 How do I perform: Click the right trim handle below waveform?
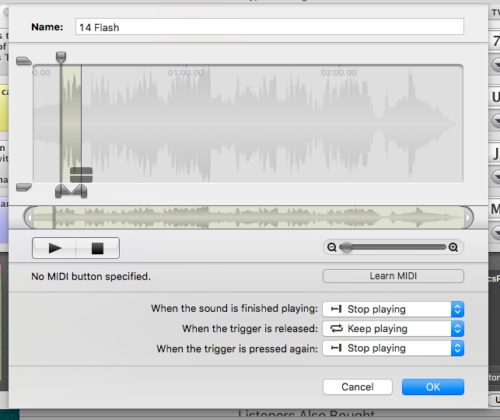click(x=79, y=191)
